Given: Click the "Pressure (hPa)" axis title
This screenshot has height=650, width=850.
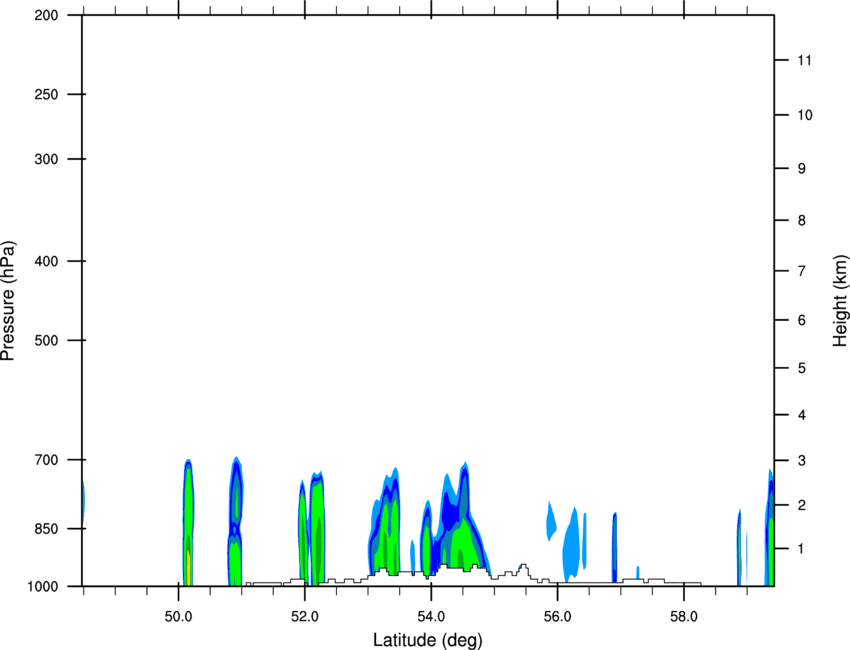Looking at the screenshot, I should pyautogui.click(x=8, y=301).
